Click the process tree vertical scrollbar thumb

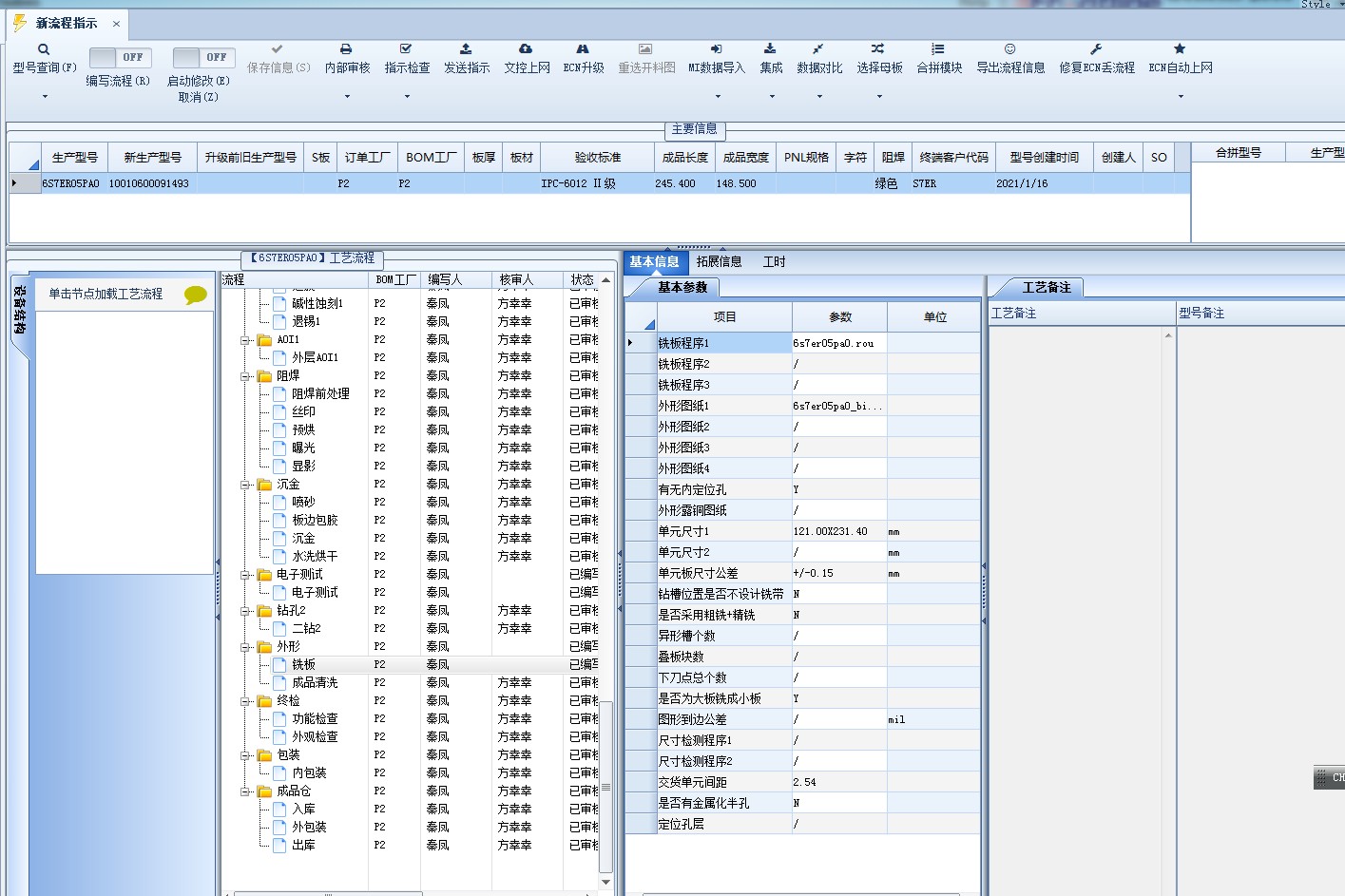tap(606, 786)
